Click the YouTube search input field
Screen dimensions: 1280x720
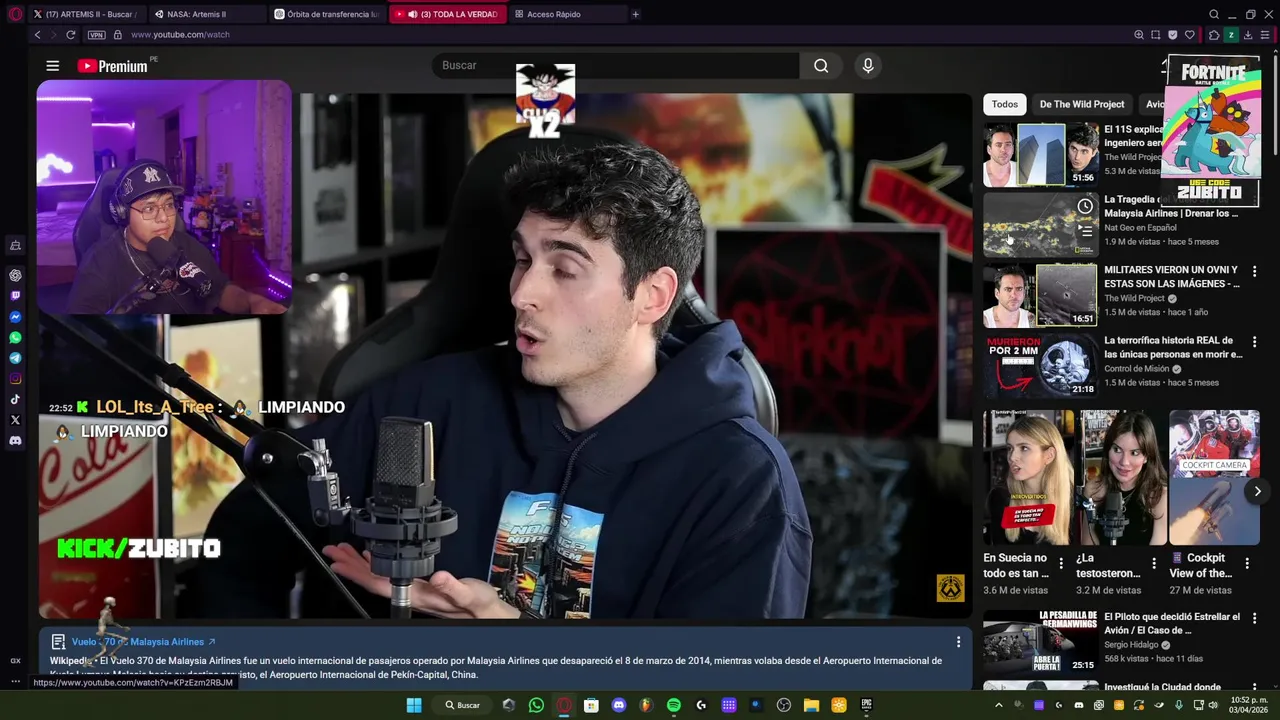[x=616, y=66]
